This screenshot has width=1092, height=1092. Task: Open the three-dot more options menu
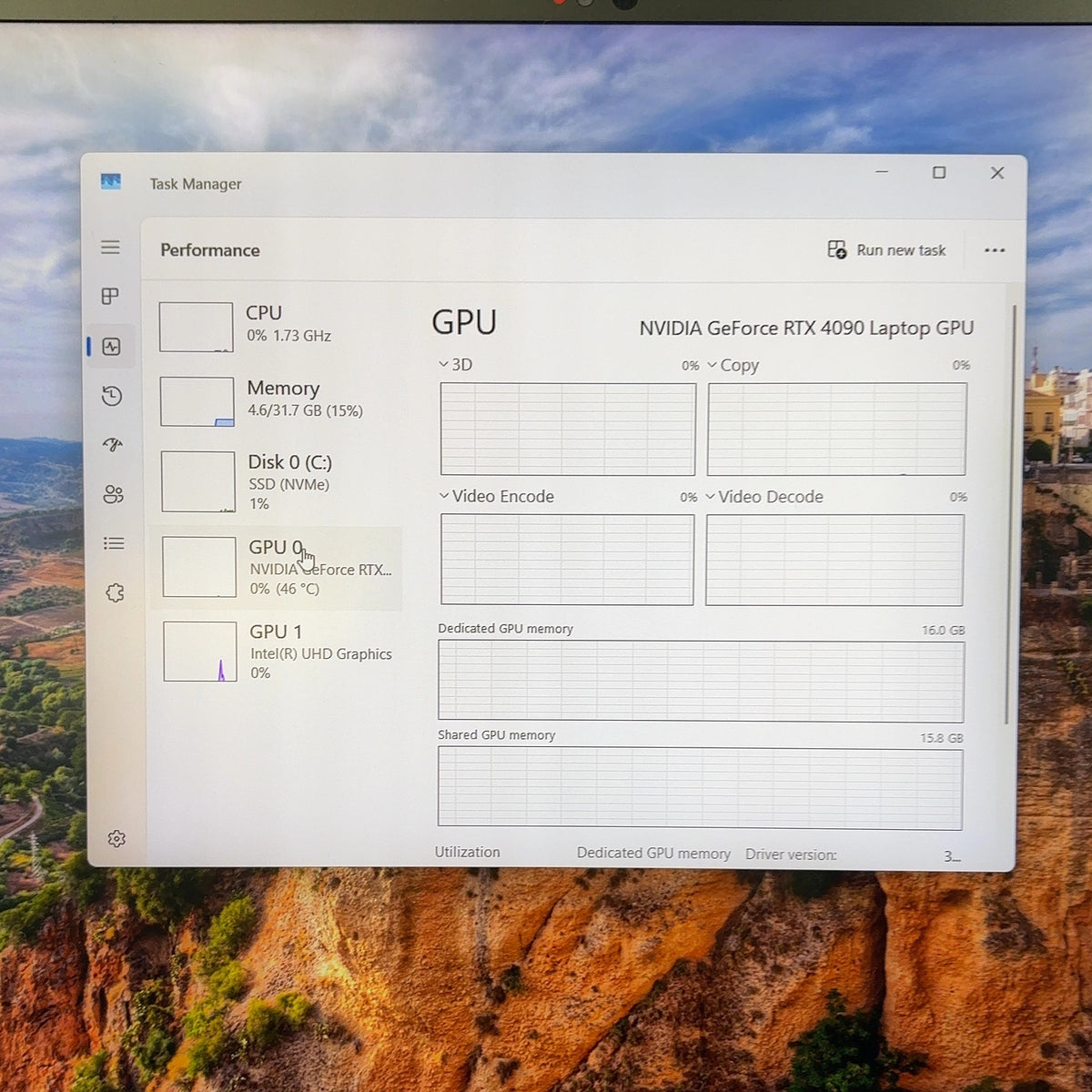(x=995, y=250)
